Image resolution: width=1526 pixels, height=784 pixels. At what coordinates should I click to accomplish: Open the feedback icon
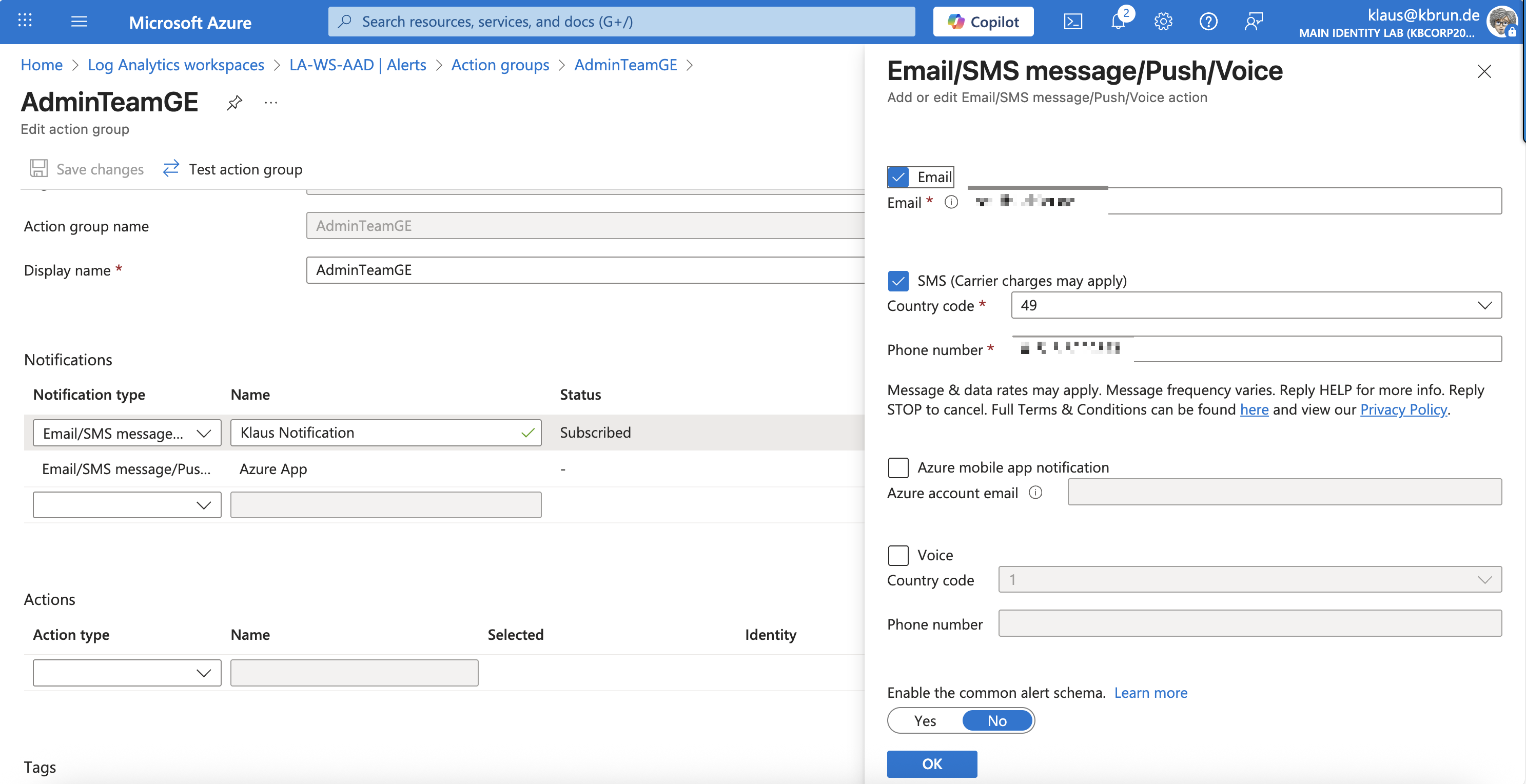pos(1253,22)
